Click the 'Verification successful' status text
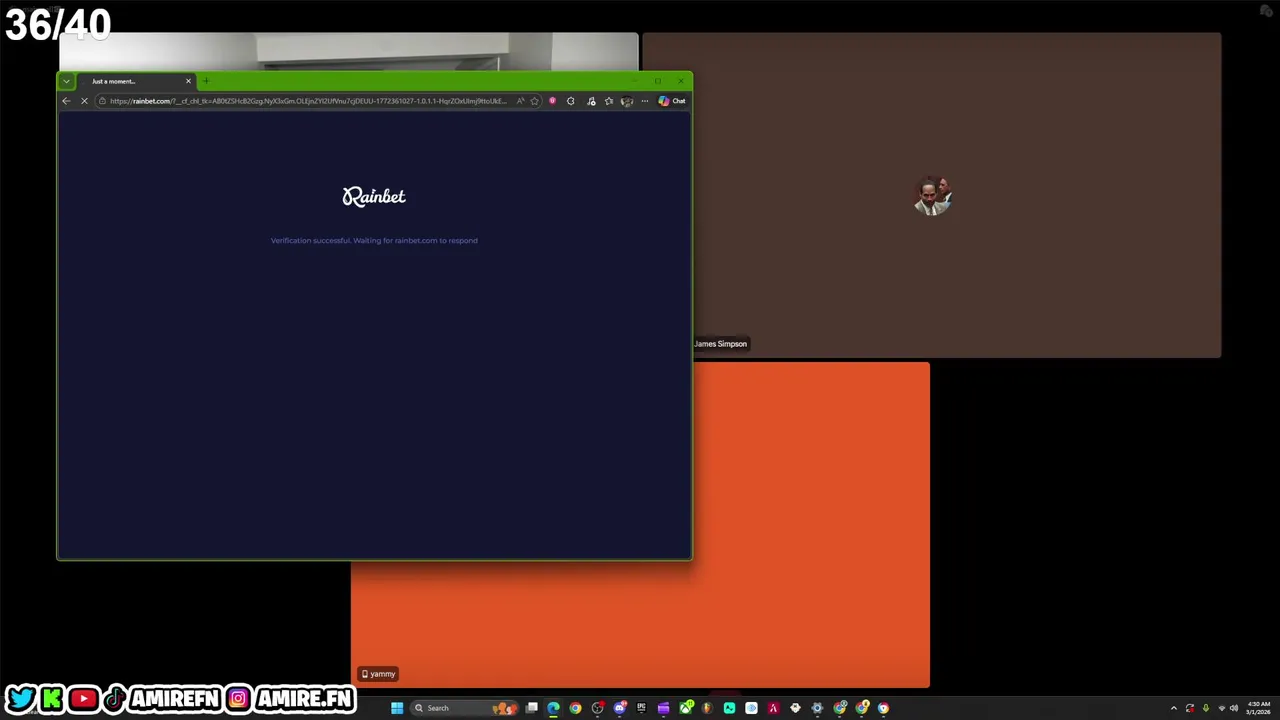The height and width of the screenshot is (720, 1280). pyautogui.click(x=374, y=240)
